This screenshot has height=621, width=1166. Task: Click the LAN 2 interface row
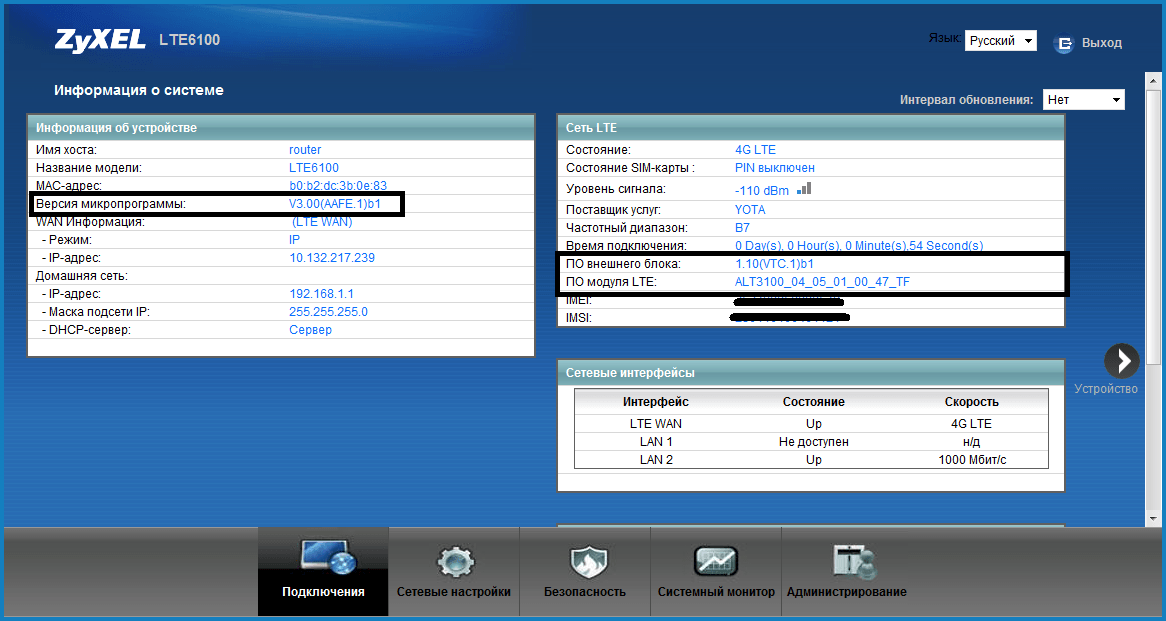tap(811, 459)
